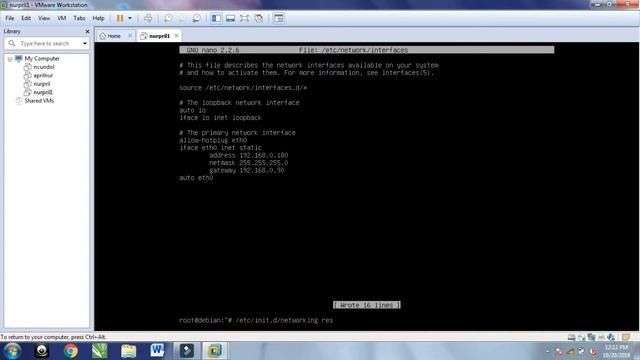
Task: Open the Help menu
Action: (x=98, y=18)
